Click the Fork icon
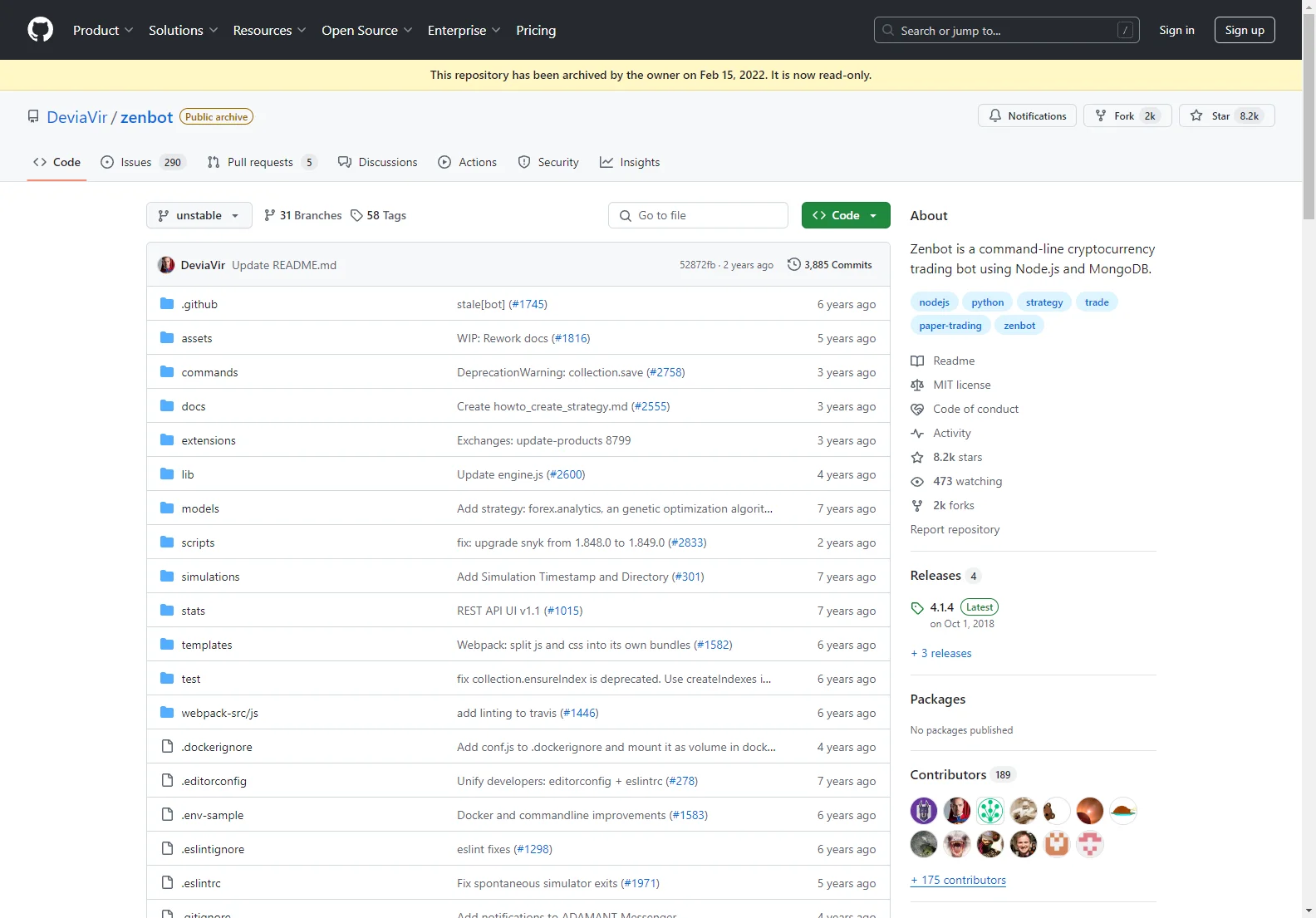1316x918 pixels. click(1101, 115)
